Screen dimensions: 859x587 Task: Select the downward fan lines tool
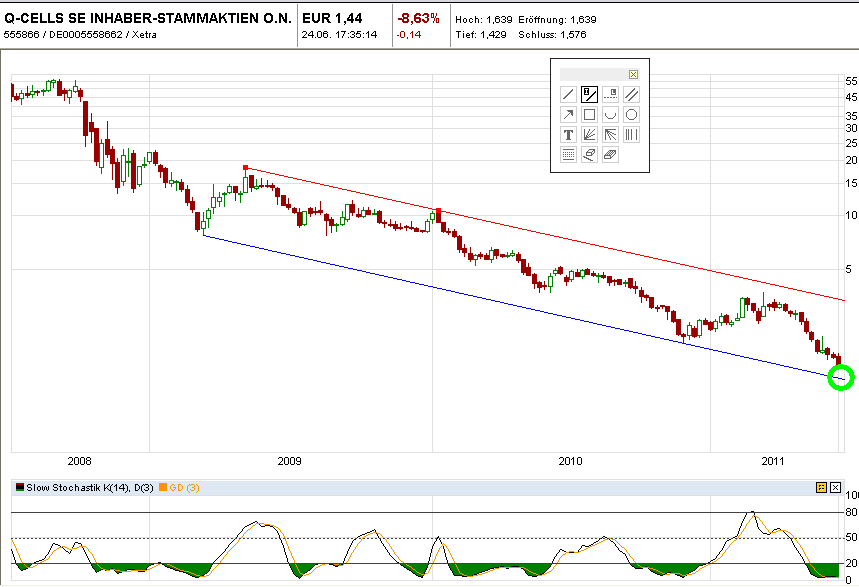click(610, 135)
